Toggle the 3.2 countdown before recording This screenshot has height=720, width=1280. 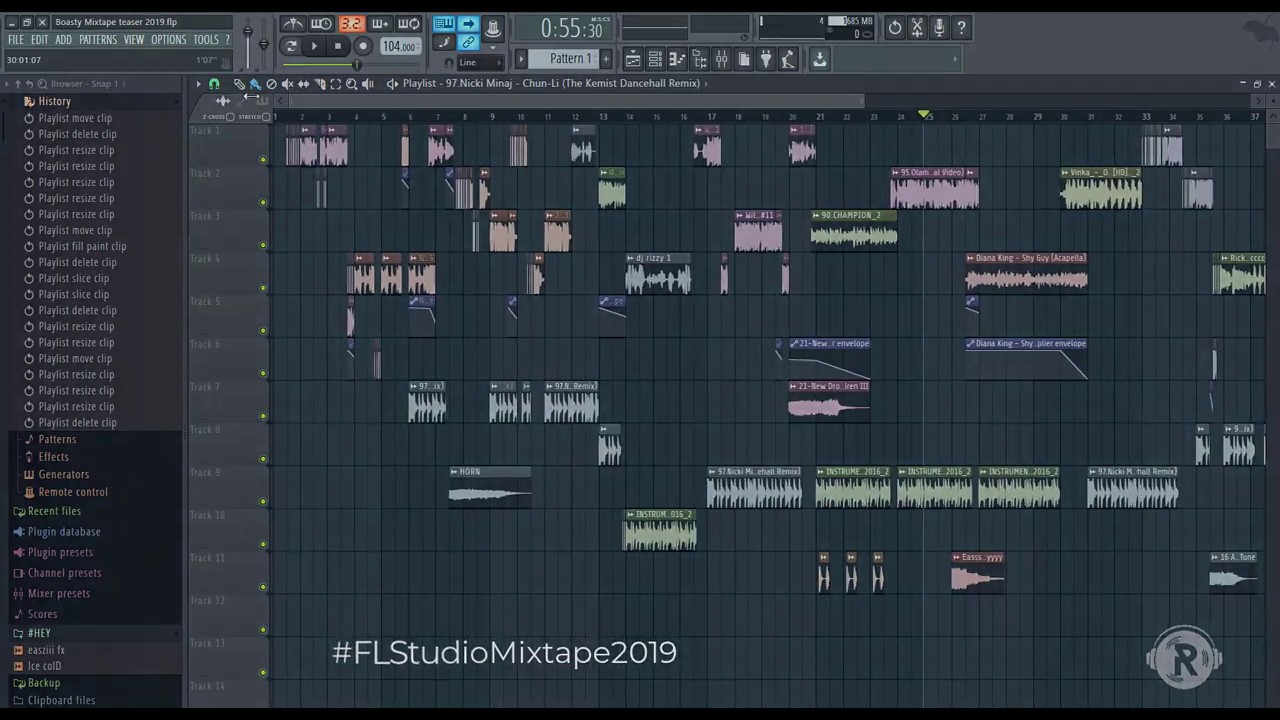(x=350, y=24)
